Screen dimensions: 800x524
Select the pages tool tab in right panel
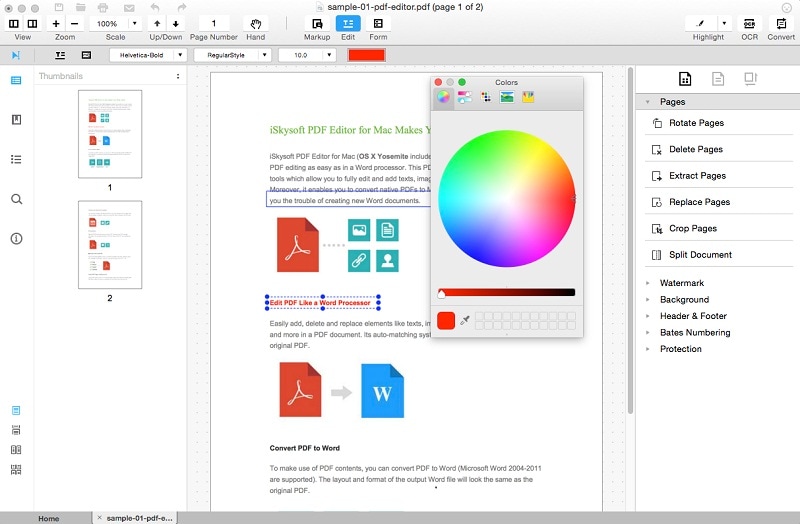click(685, 79)
